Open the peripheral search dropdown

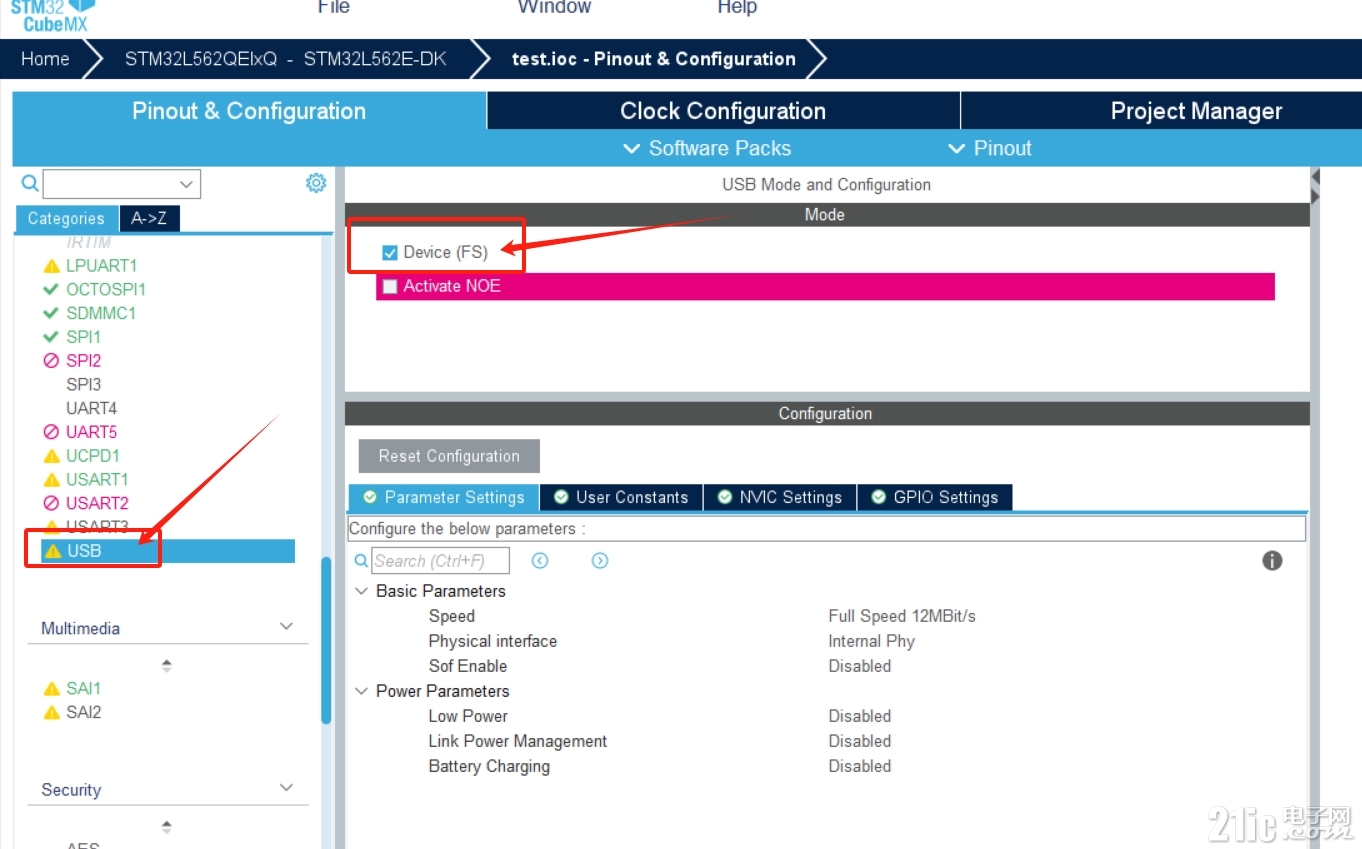[x=186, y=184]
